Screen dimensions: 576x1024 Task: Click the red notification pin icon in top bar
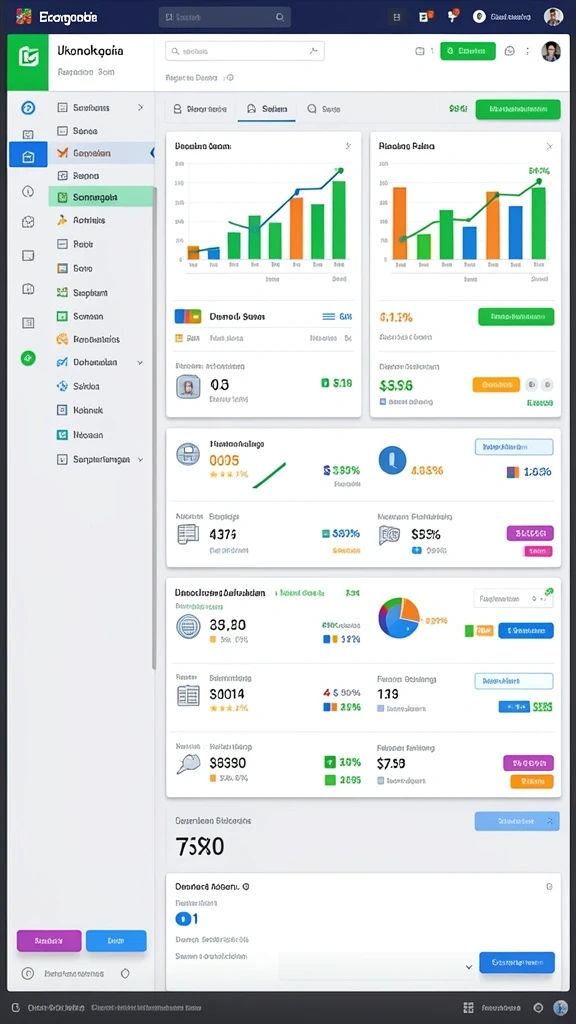[x=453, y=16]
